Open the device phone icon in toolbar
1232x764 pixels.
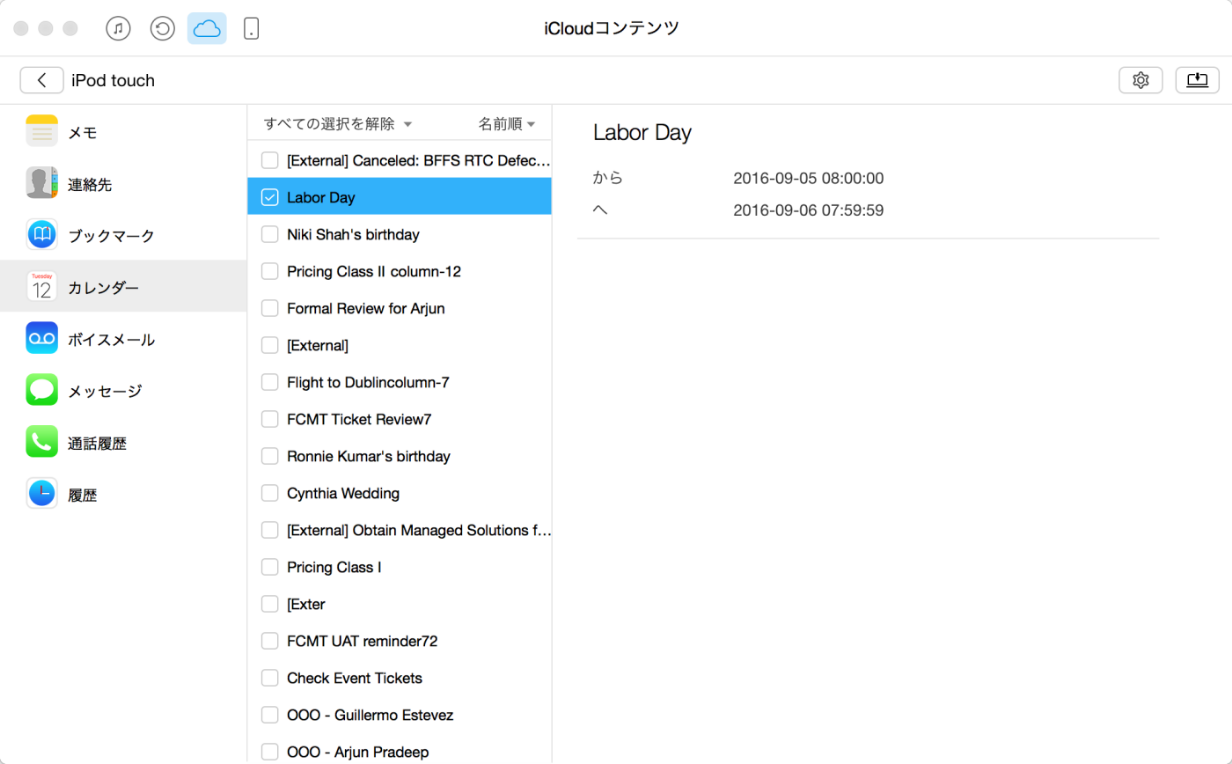tap(251, 29)
